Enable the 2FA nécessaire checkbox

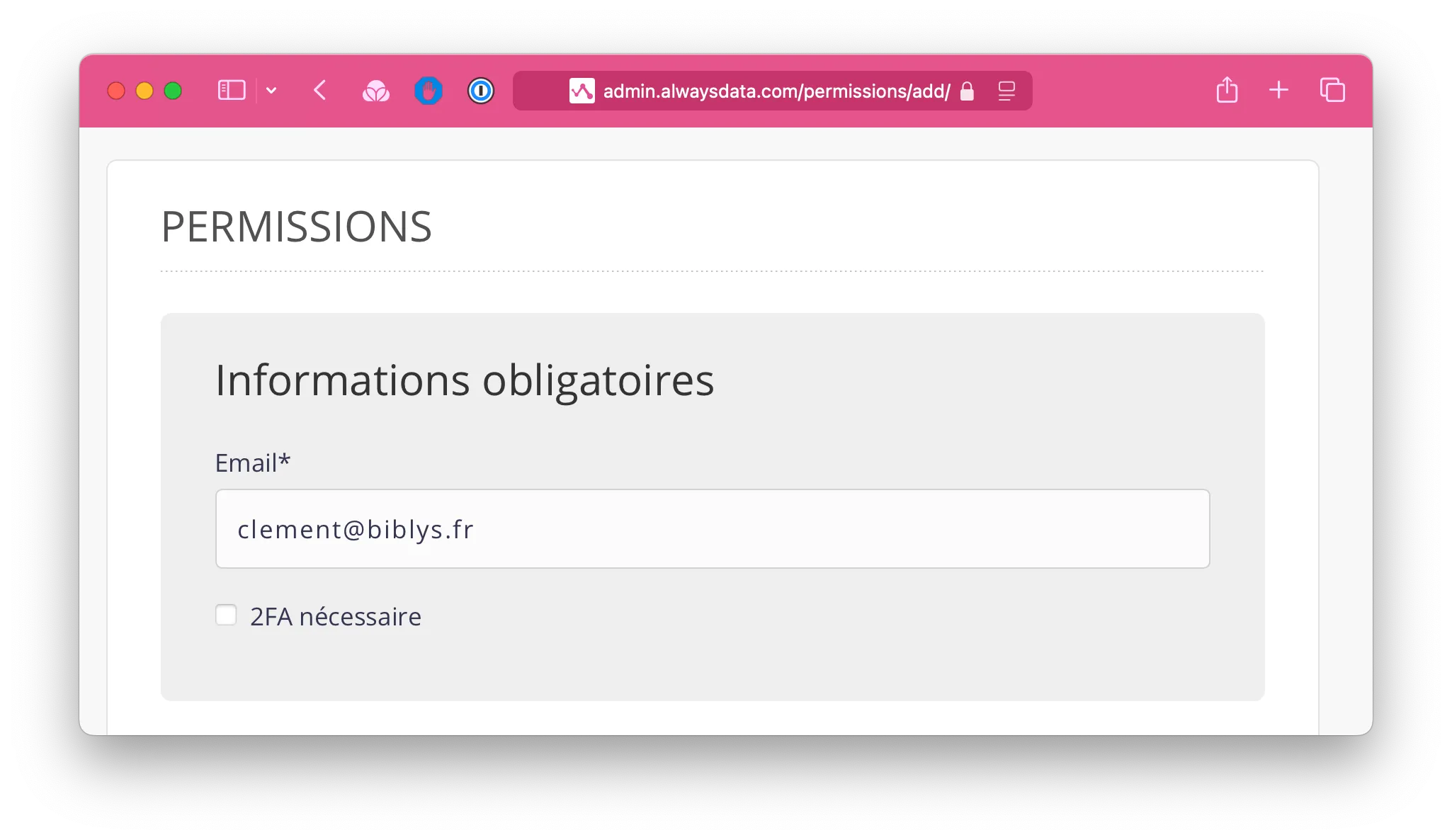pyautogui.click(x=226, y=615)
